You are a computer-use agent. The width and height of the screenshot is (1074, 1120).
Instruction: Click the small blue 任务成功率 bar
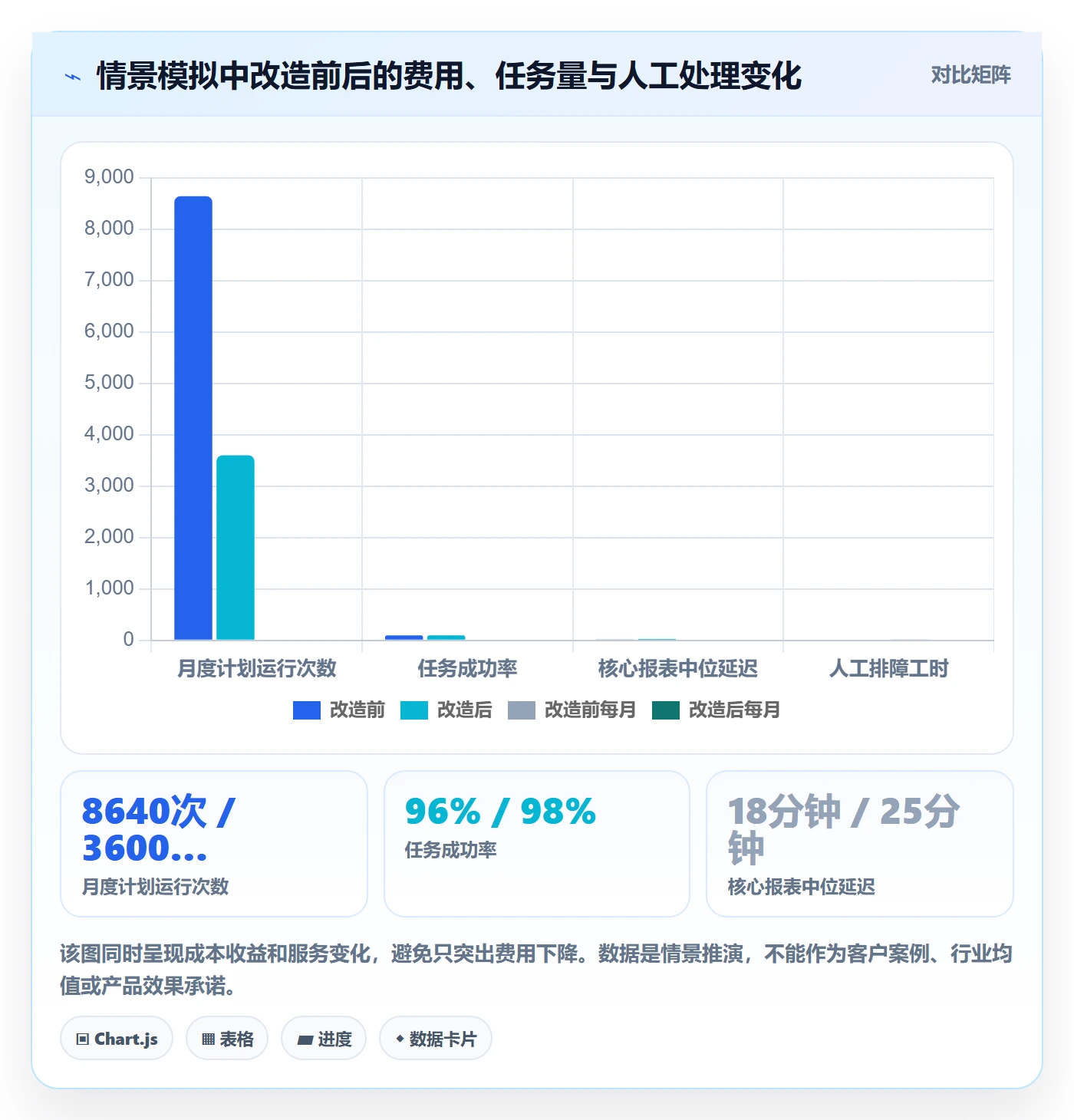pyautogui.click(x=404, y=637)
